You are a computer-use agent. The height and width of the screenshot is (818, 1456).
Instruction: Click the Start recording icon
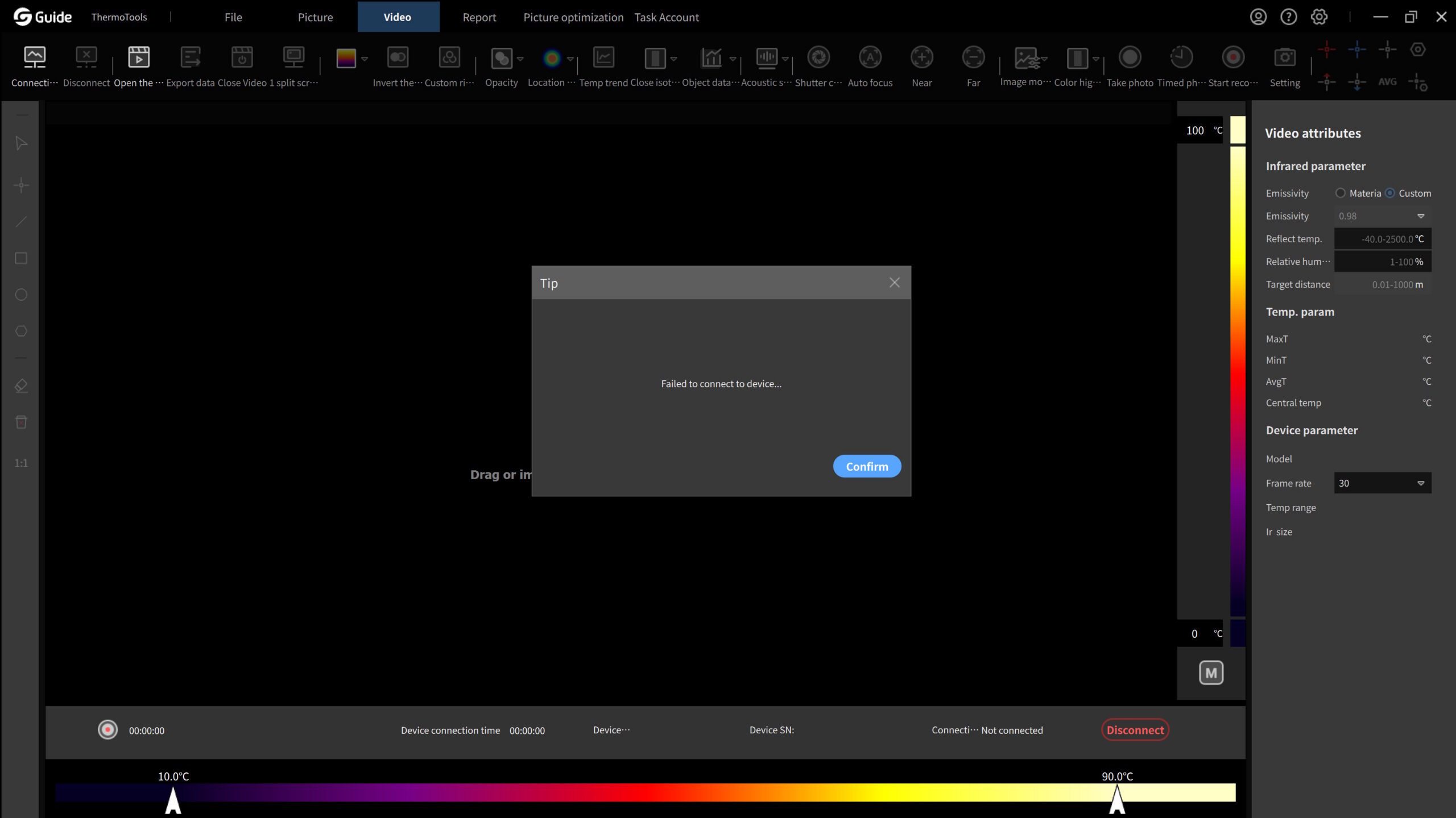[1232, 58]
